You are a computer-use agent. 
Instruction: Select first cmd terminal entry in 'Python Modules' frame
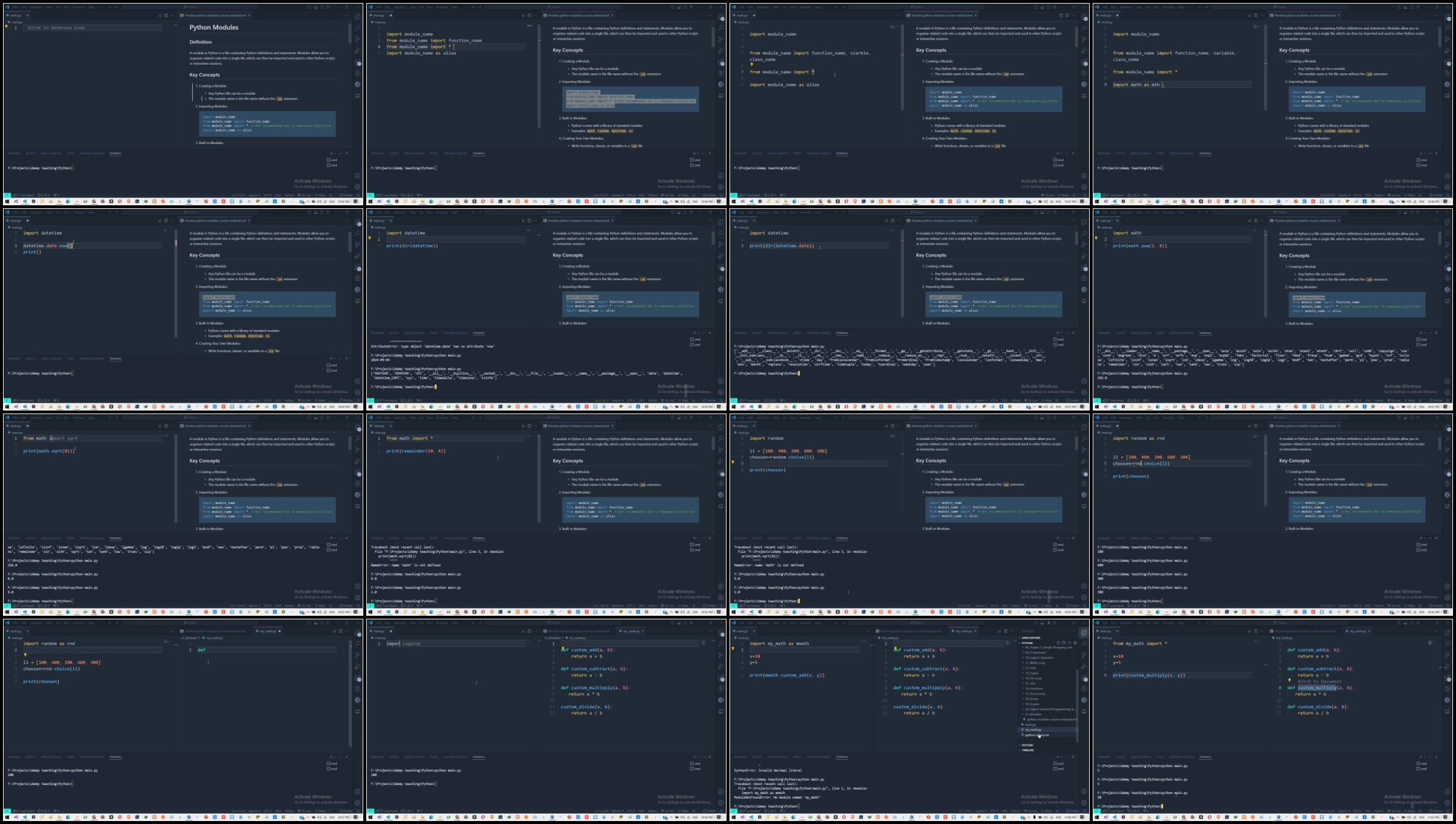[331, 160]
